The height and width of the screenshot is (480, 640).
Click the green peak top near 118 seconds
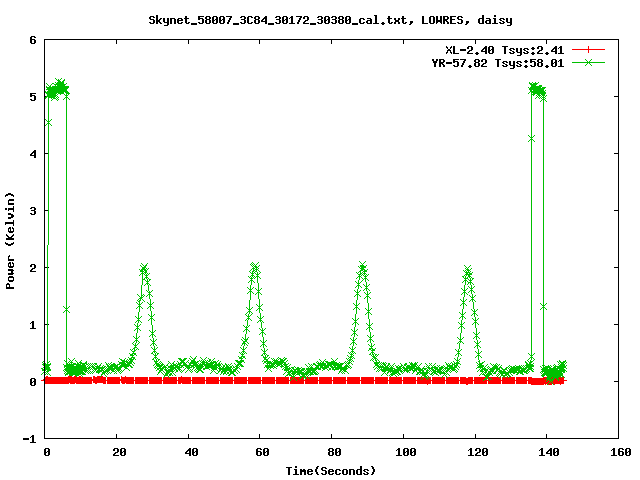(x=467, y=270)
